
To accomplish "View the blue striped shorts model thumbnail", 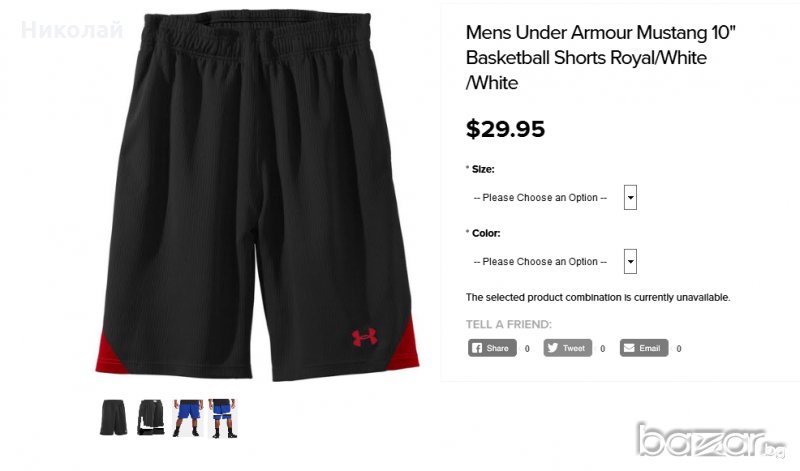I will pos(222,418).
